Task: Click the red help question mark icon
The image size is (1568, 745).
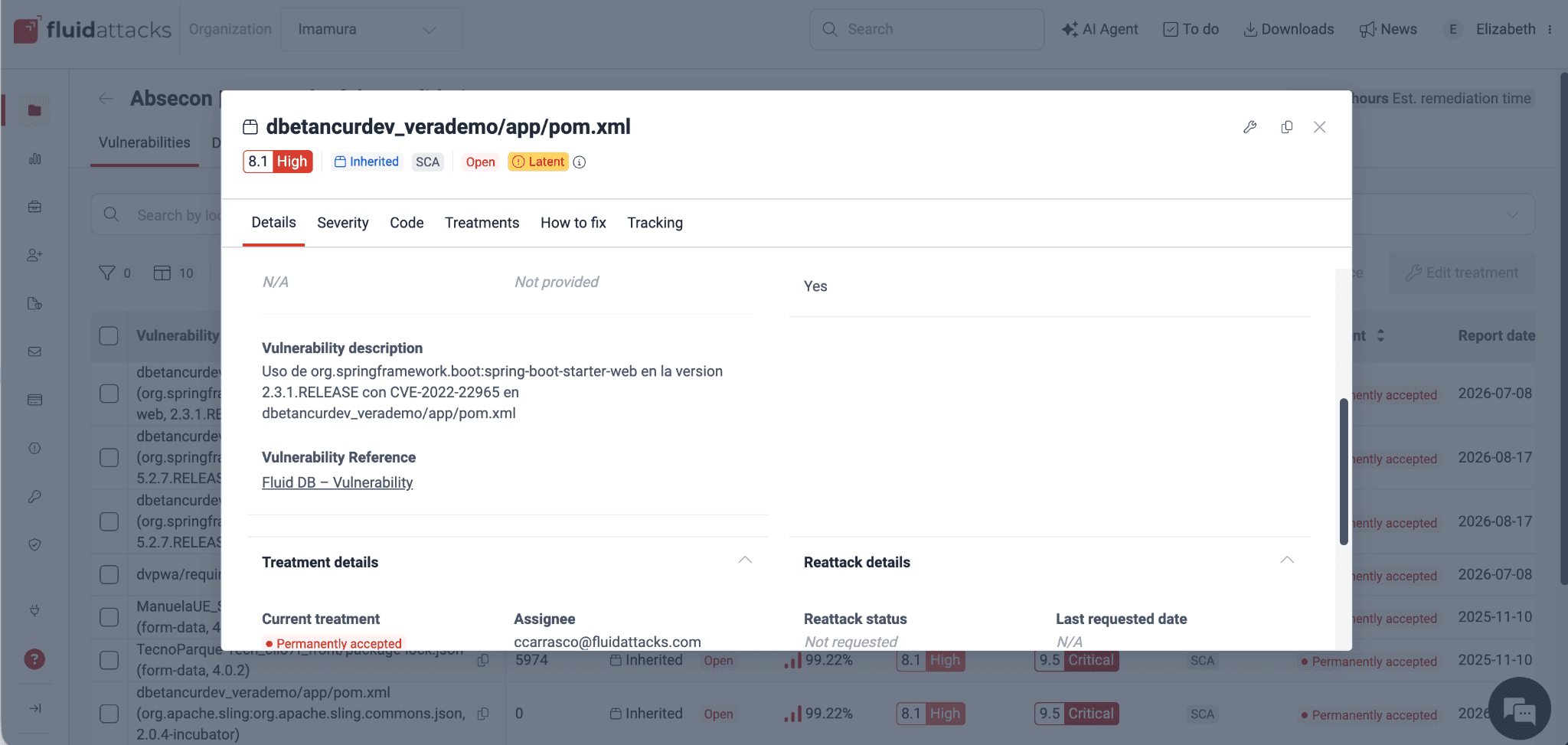Action: coord(34,659)
